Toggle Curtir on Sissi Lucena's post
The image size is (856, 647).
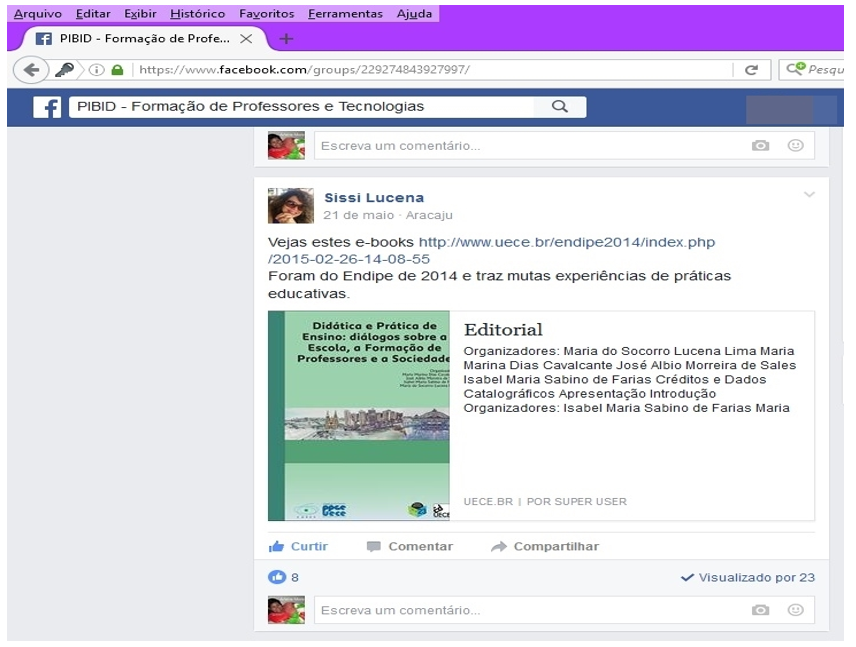point(298,546)
